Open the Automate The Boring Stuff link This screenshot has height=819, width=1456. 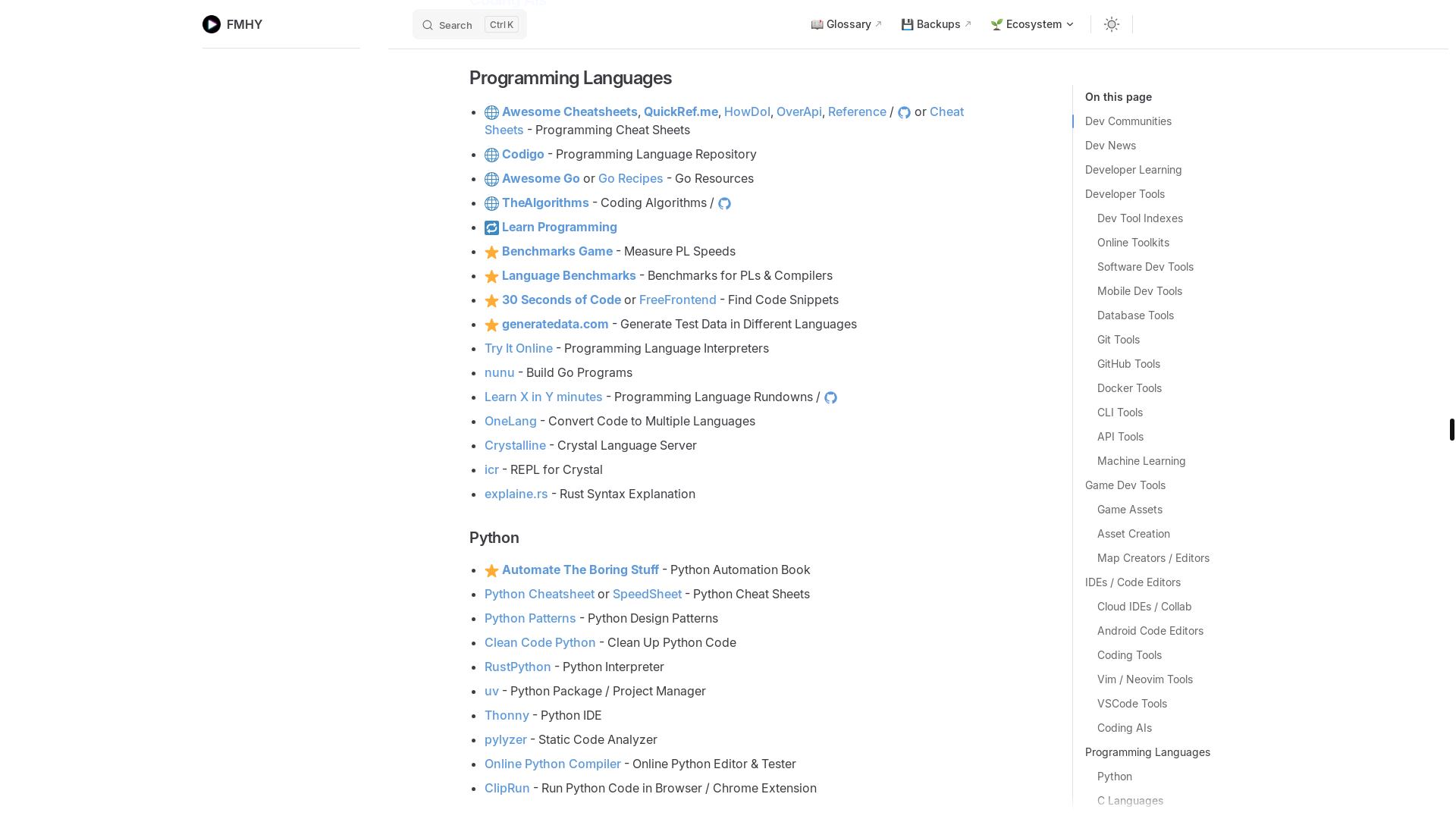[x=580, y=570]
